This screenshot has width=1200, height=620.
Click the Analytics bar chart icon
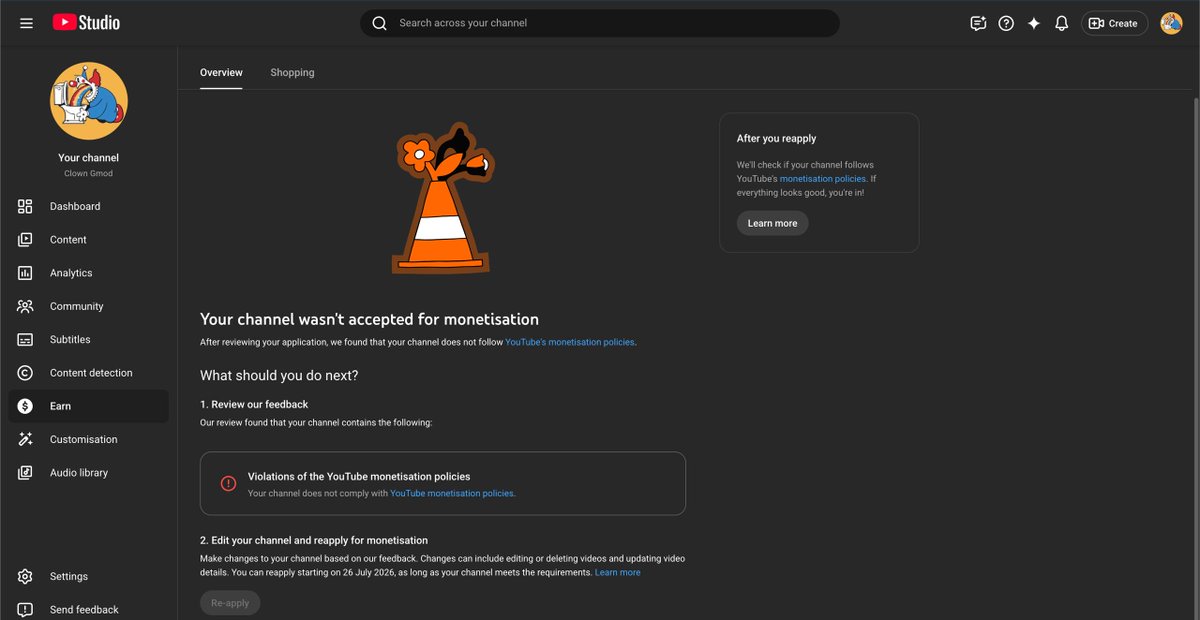pos(26,273)
